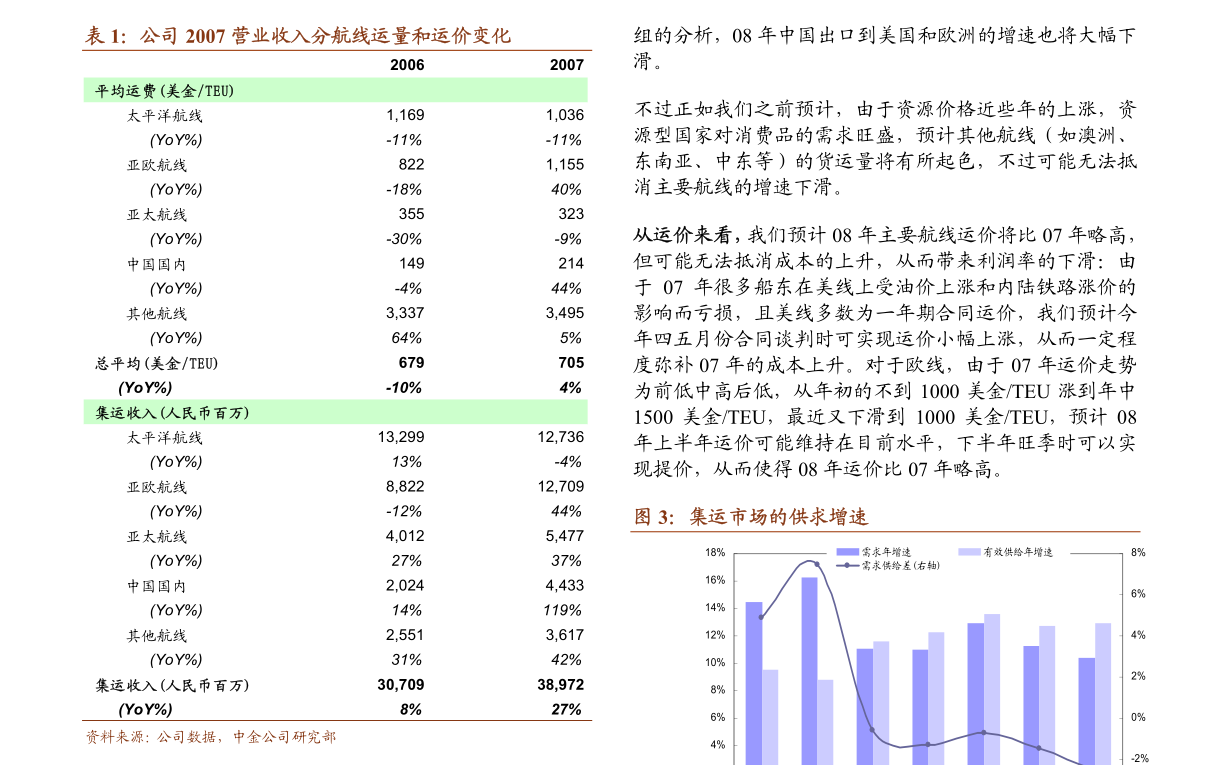Select the 中国国内 revenue 4,433
Viewport: 1224px width, 765px height.
click(565, 586)
